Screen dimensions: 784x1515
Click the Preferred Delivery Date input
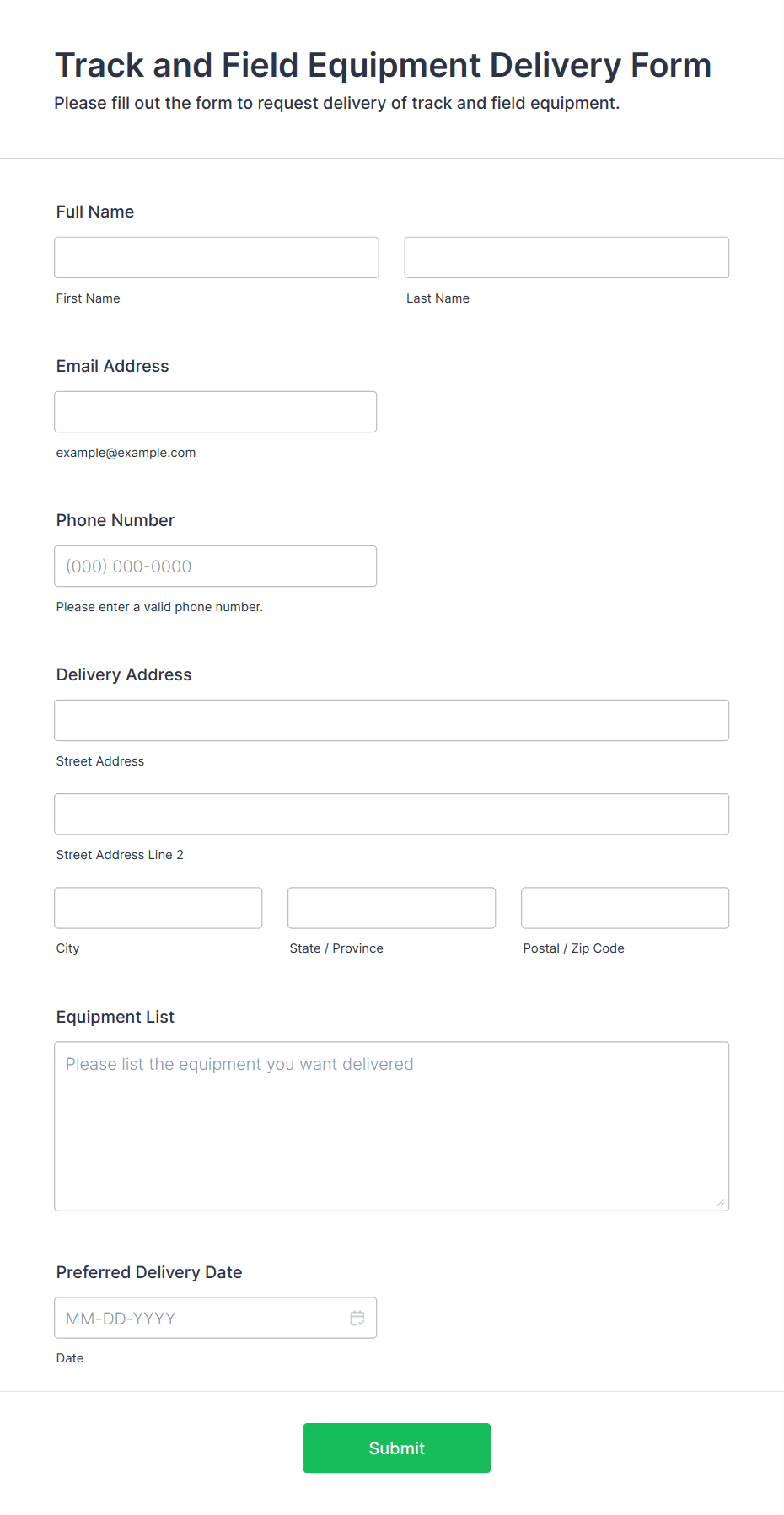[216, 1318]
